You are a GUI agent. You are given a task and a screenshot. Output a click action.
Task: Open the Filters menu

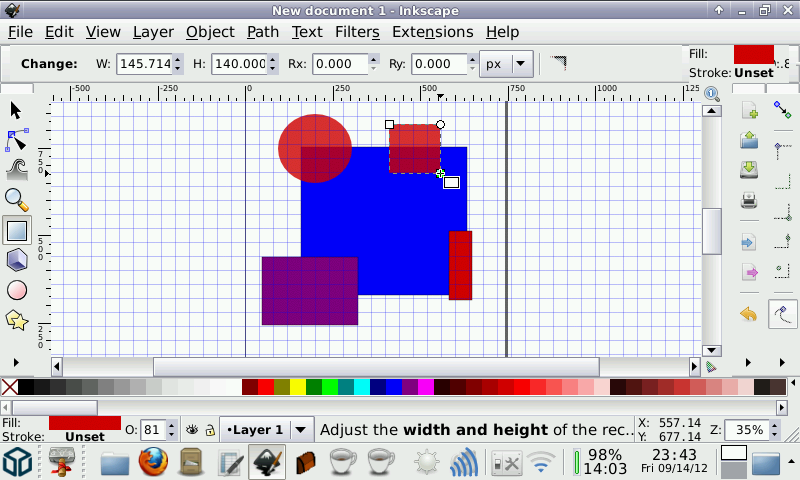pyautogui.click(x=357, y=32)
